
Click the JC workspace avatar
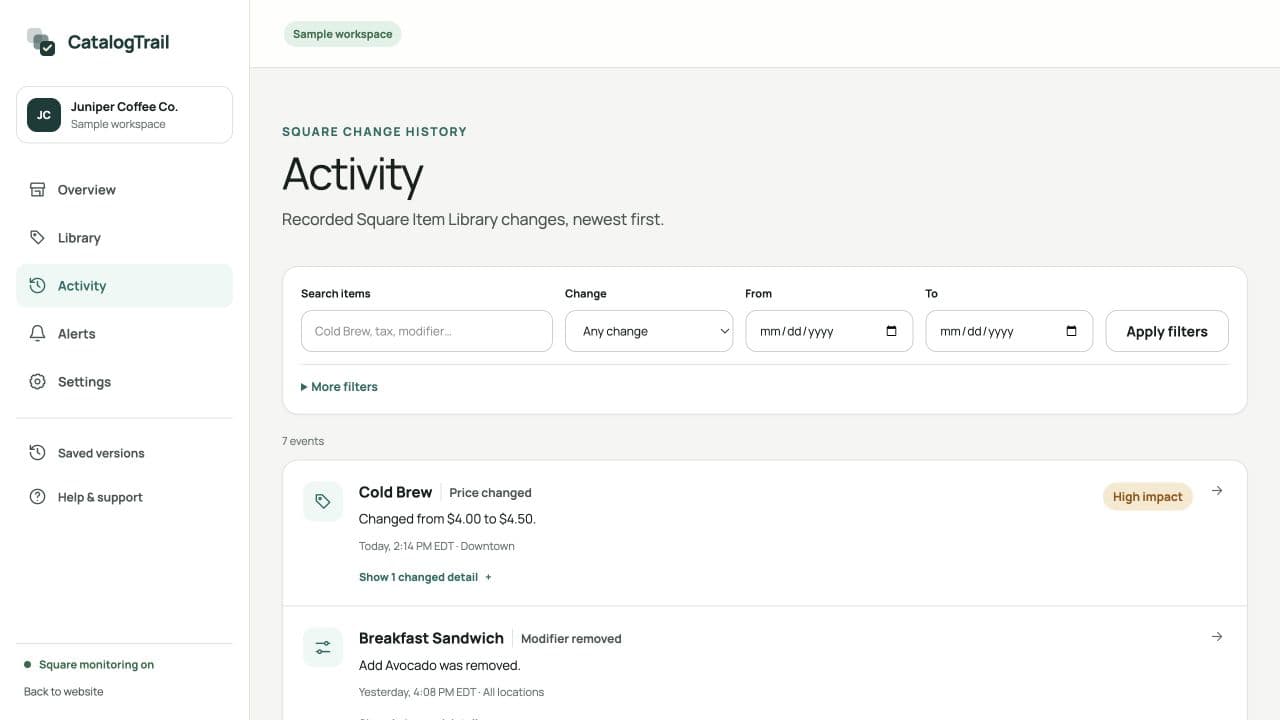[x=44, y=115]
